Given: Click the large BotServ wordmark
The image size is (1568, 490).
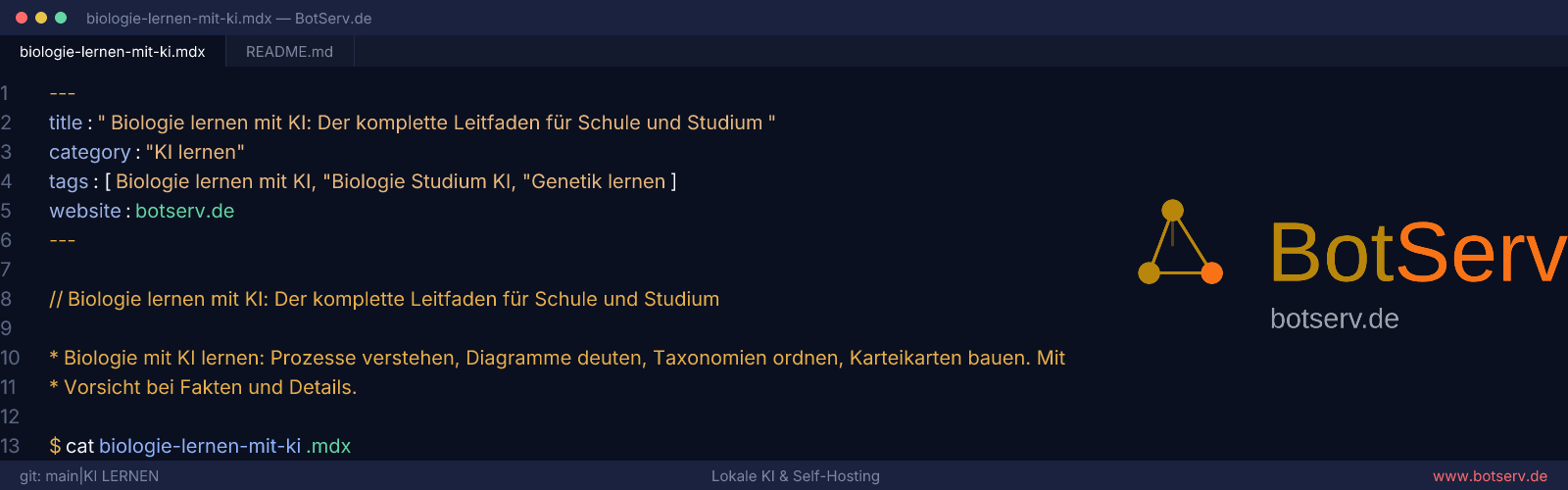Looking at the screenshot, I should 1418,252.
